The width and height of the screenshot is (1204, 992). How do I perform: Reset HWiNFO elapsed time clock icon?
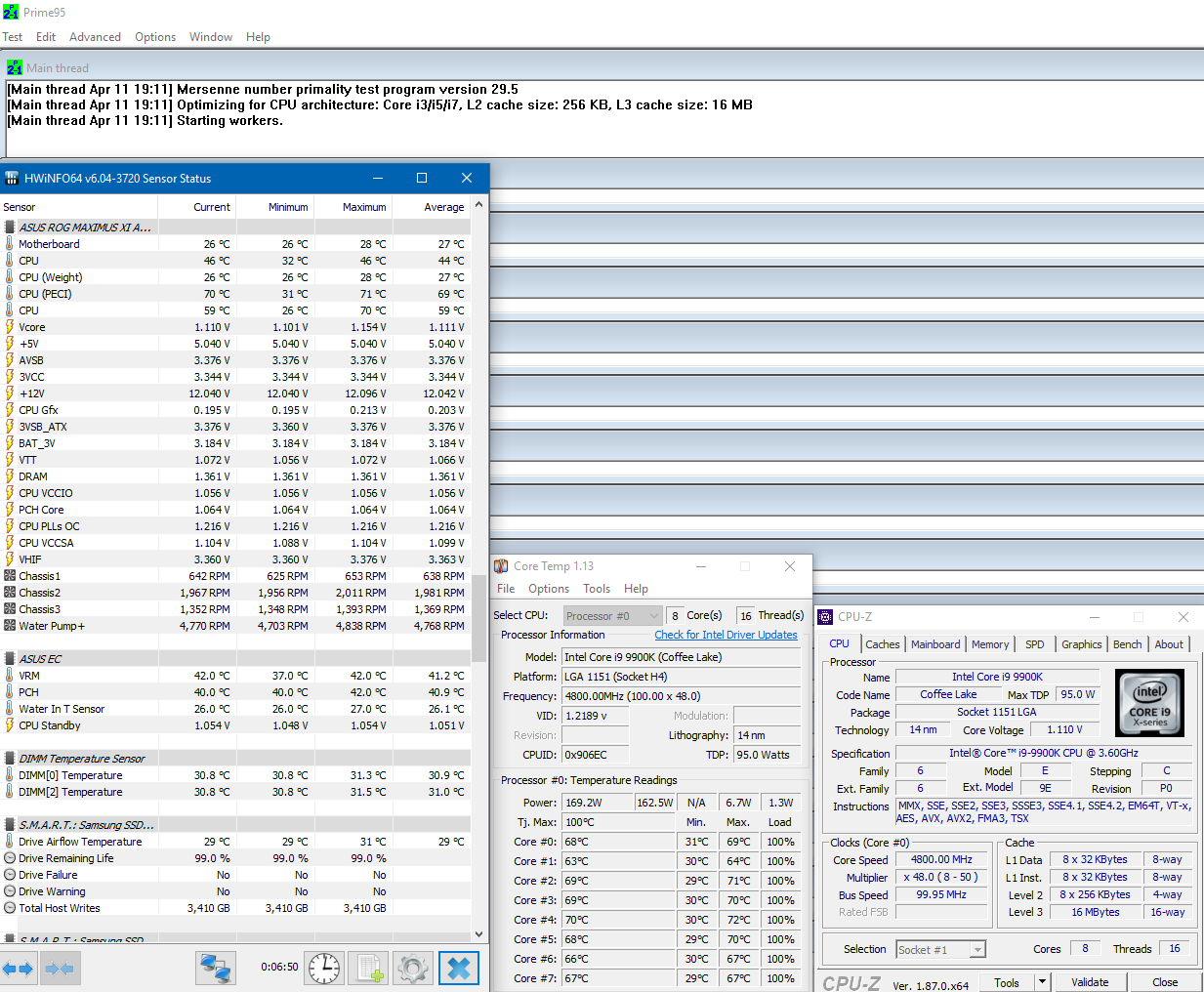coord(324,969)
